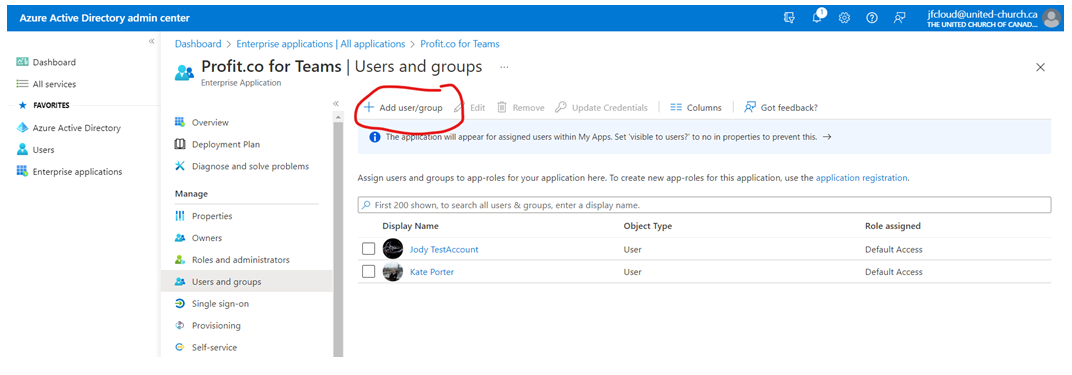Select the Kate Porter checkbox
Screen dimensions: 1072x375
[x=368, y=271]
